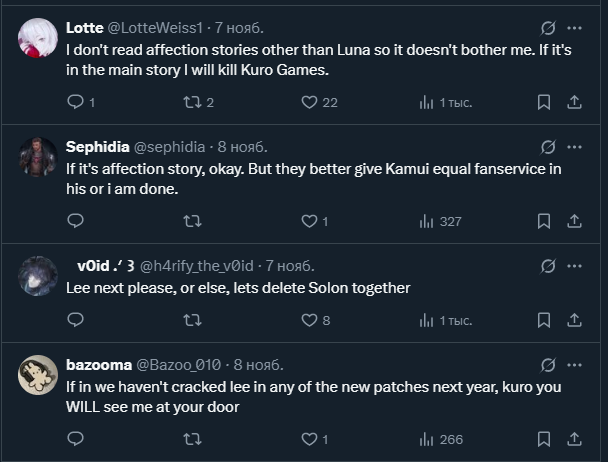Open more options on Sephidia's tweet
The width and height of the screenshot is (608, 462).
(x=575, y=147)
